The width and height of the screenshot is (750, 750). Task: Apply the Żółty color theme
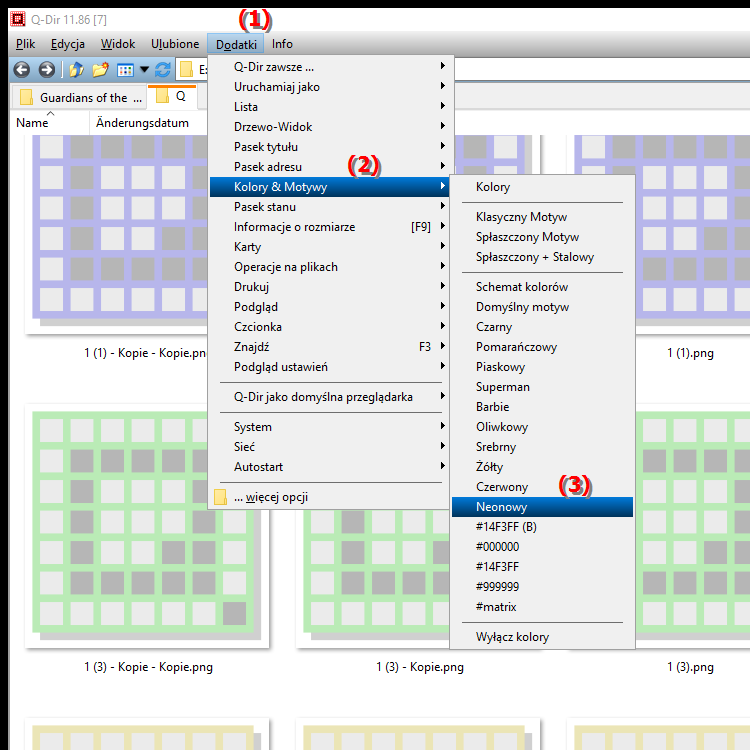[x=542, y=467]
